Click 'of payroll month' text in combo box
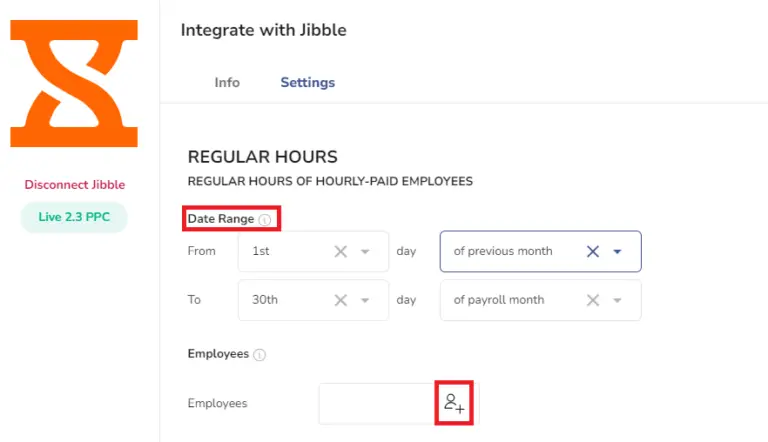The image size is (768, 442). click(x=499, y=299)
